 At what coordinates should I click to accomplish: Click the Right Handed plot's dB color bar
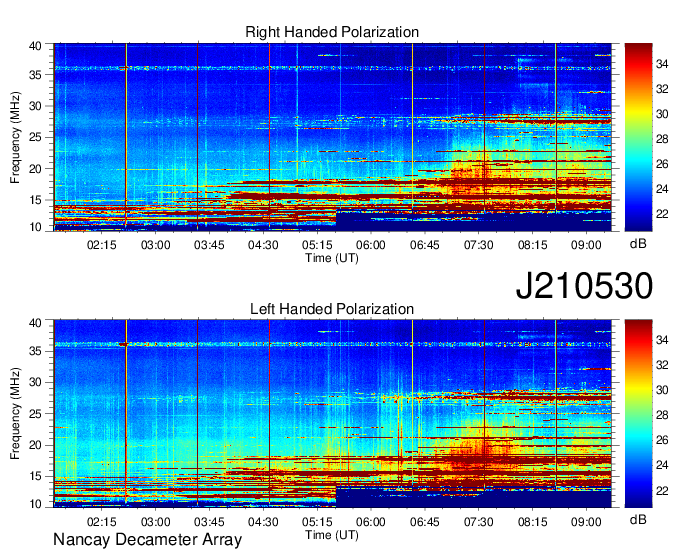[x=638, y=137]
